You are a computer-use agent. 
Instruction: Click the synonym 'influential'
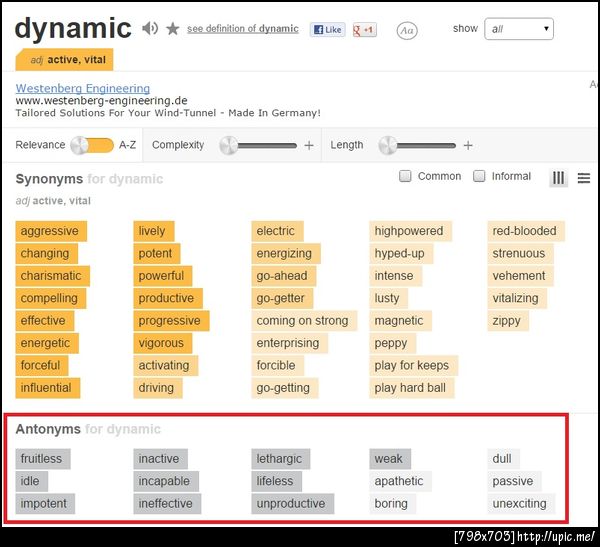pos(48,388)
